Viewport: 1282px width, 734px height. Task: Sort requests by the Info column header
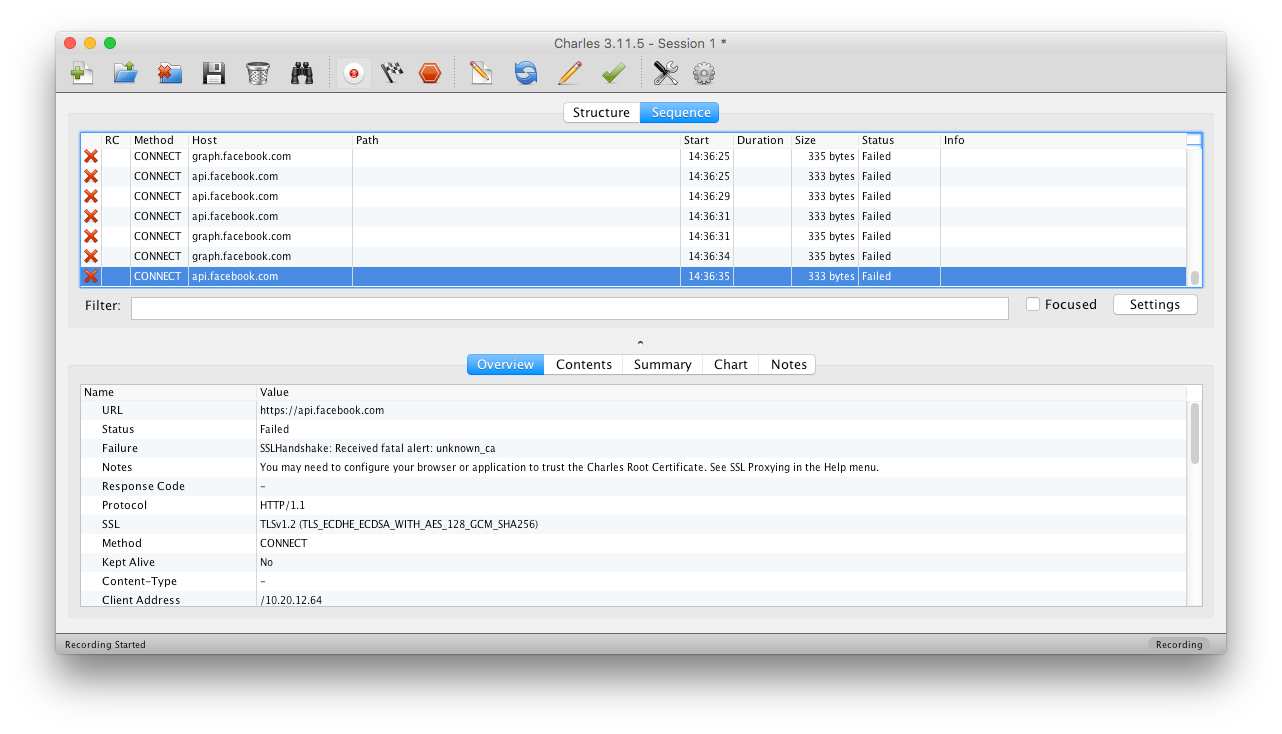pos(1063,140)
